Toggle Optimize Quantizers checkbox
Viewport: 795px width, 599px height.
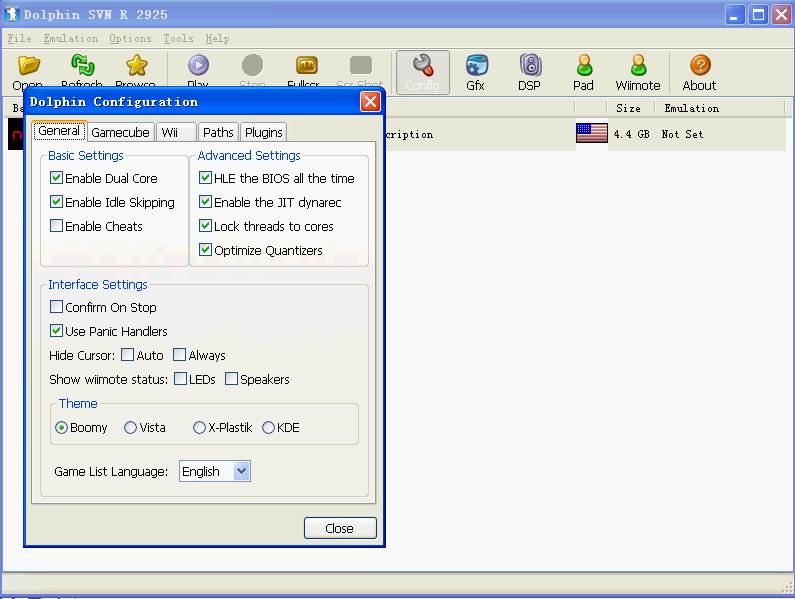click(x=205, y=250)
